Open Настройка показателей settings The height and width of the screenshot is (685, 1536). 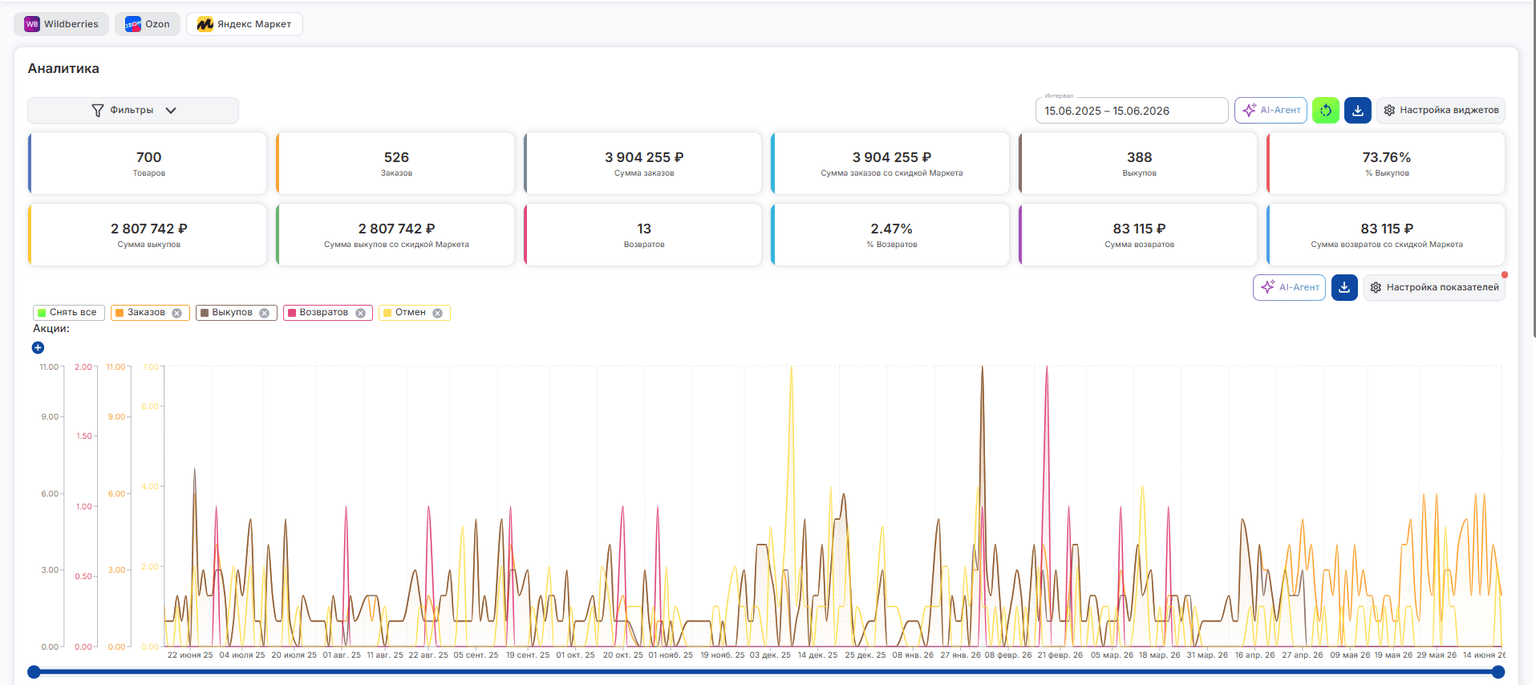[x=1433, y=287]
